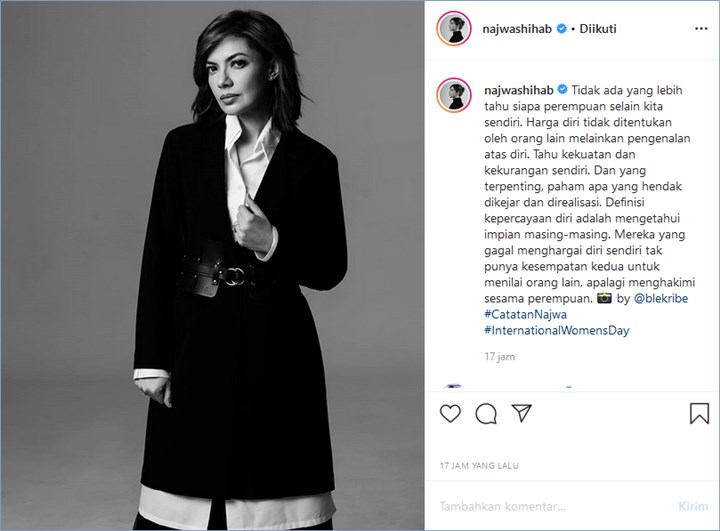
Task: Open comments via speech bubble icon
Action: click(x=486, y=413)
